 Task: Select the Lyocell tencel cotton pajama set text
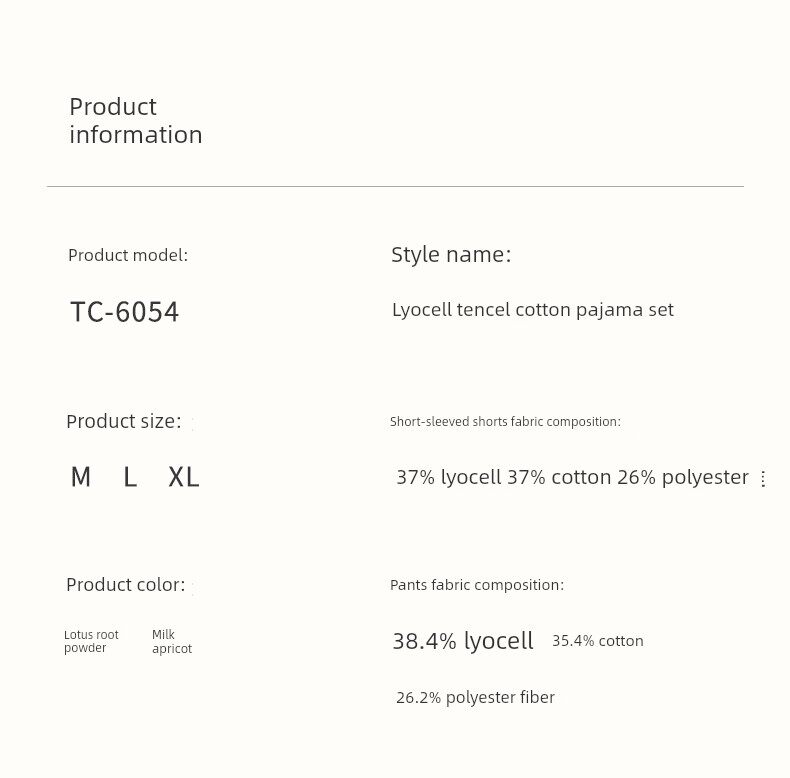point(532,310)
